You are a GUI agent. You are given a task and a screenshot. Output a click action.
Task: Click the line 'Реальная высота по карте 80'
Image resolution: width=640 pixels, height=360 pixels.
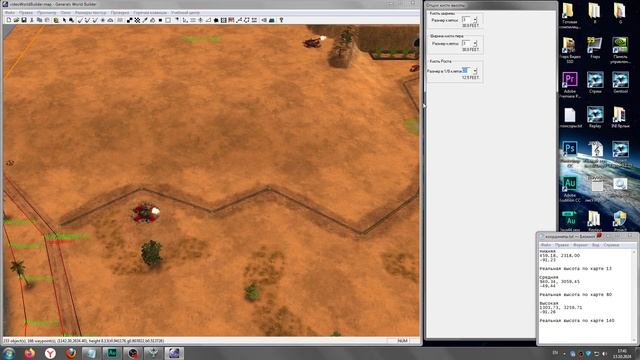click(576, 294)
